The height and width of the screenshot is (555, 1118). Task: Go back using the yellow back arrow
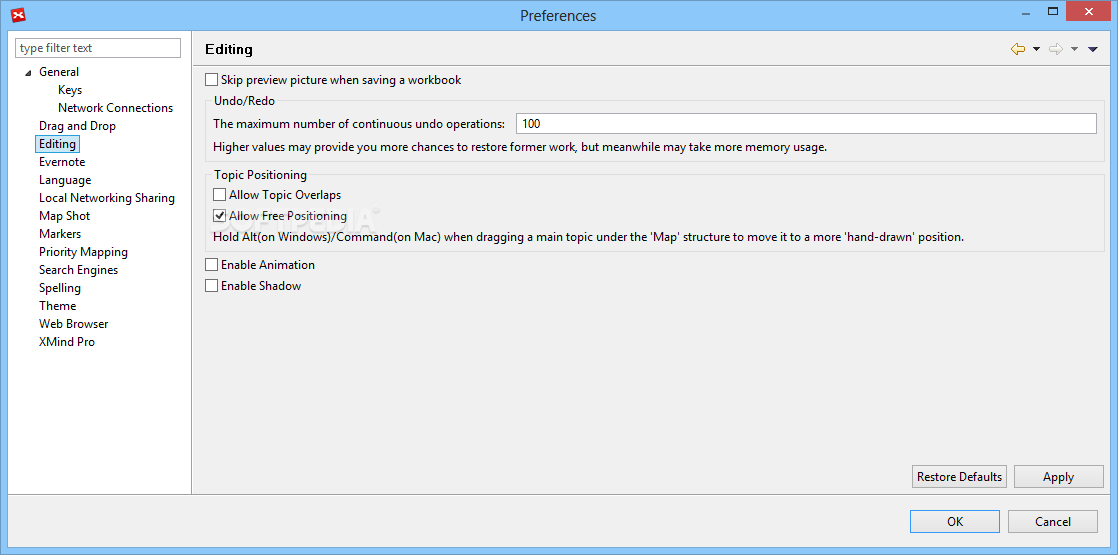pyautogui.click(x=1018, y=49)
